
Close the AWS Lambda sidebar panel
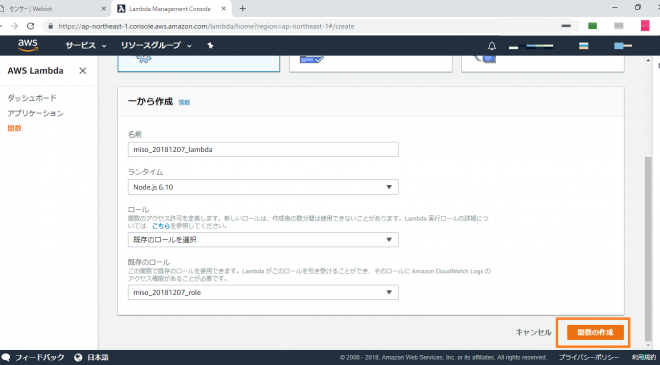[82, 71]
